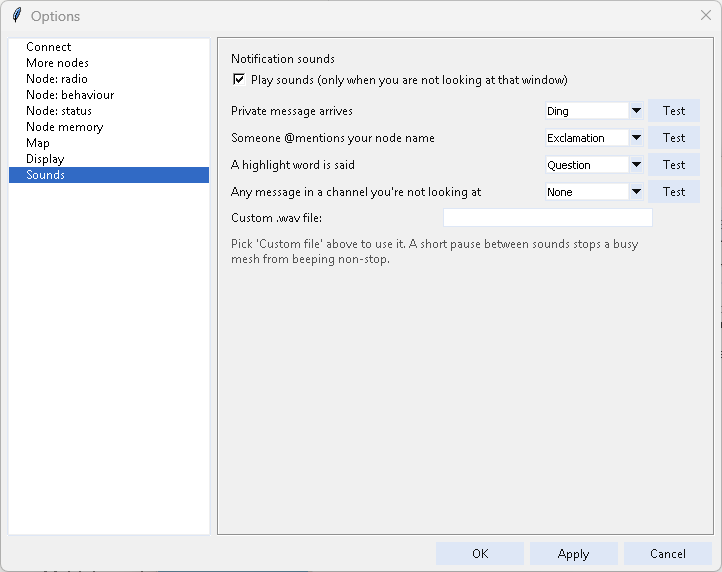Select More nodes in the sidebar

coord(109,63)
